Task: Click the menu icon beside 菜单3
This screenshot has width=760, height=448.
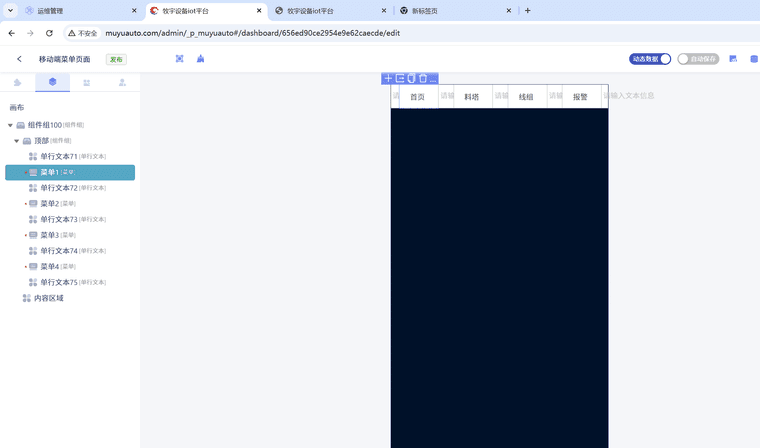Action: 33,235
